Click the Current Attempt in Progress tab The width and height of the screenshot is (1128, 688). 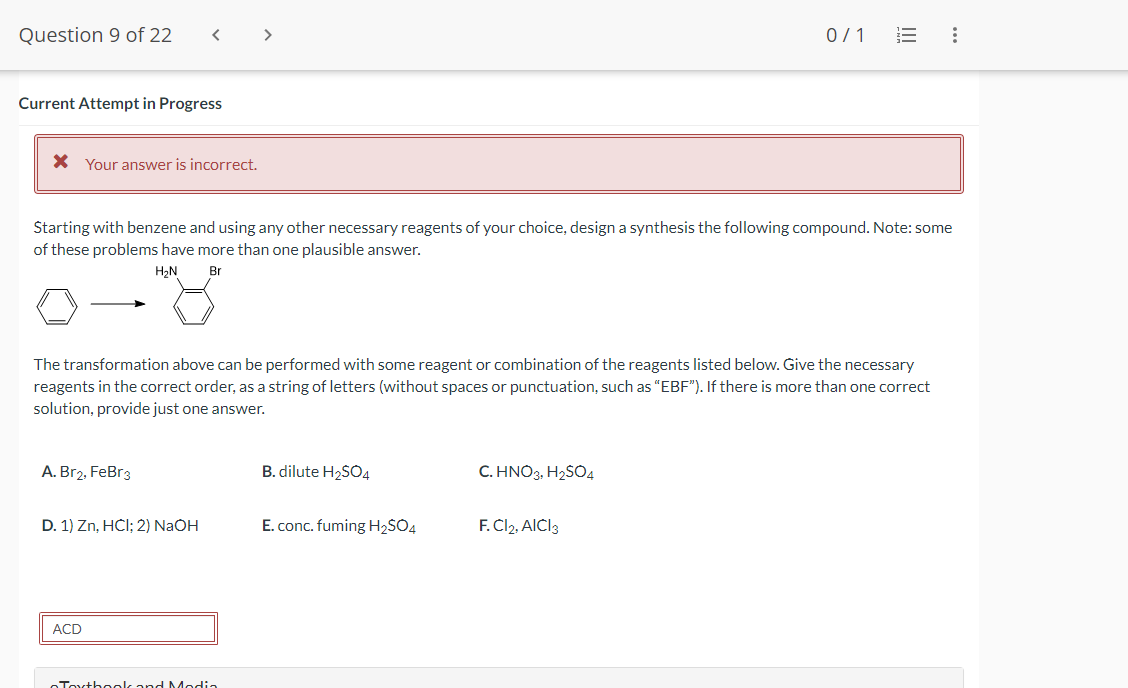(x=120, y=103)
